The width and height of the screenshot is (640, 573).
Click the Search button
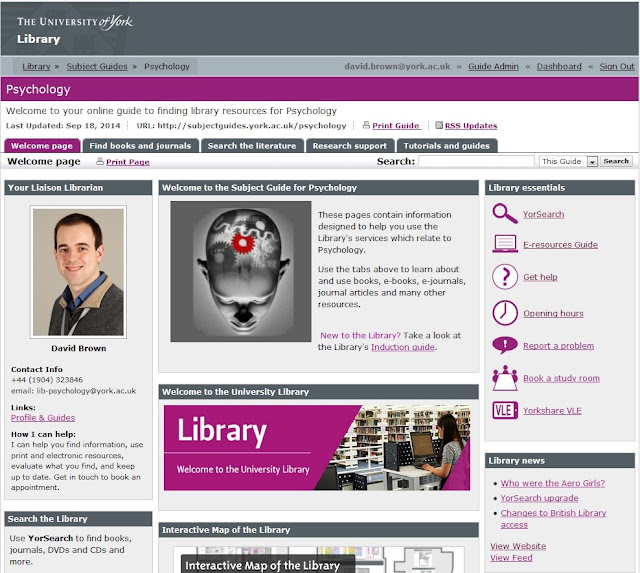coord(616,161)
